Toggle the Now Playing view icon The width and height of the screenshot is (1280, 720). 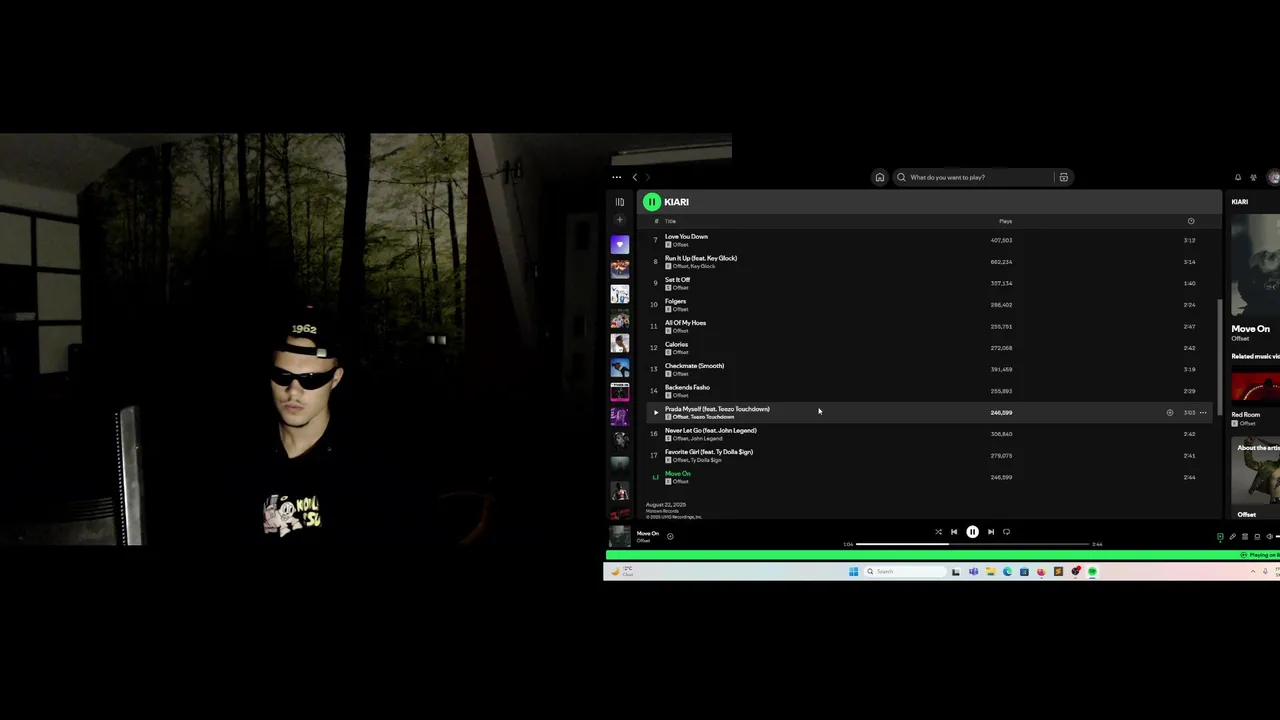(1220, 536)
